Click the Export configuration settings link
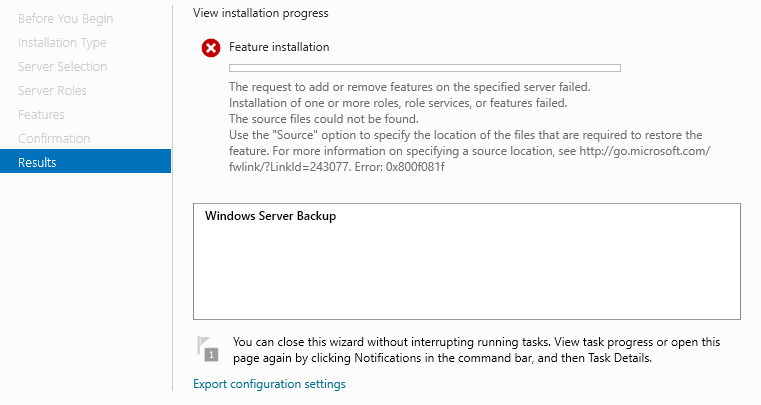Viewport: 761px width, 405px height. pos(269,384)
